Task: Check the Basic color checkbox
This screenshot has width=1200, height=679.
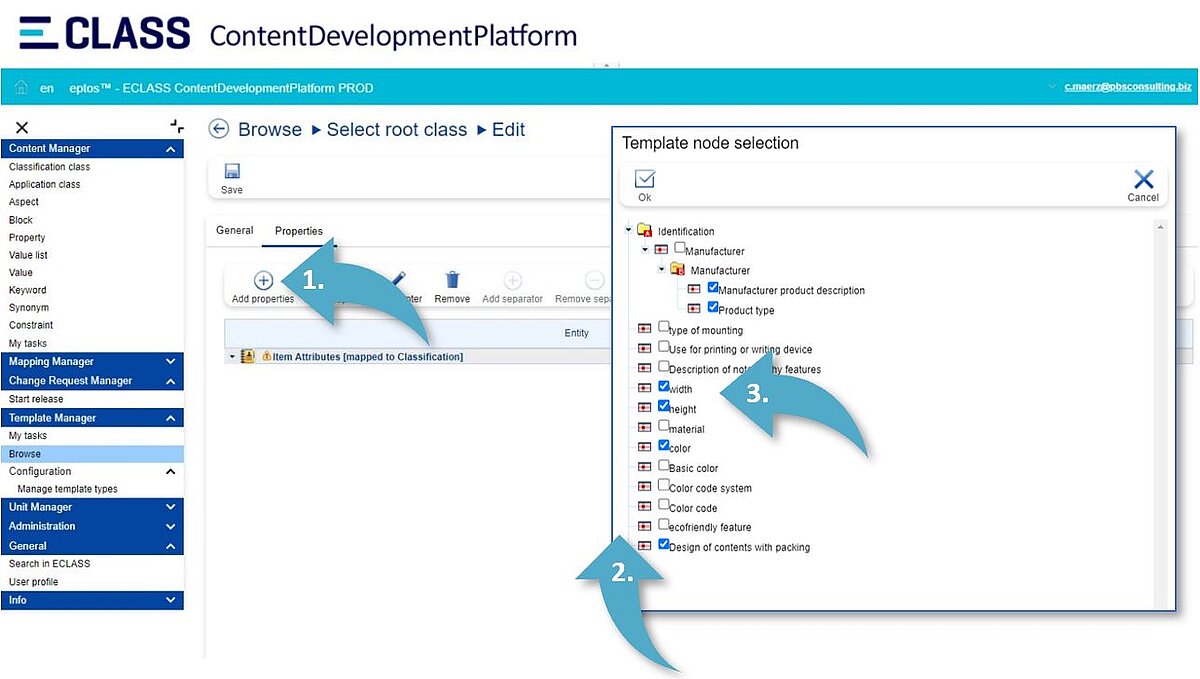Action: (664, 465)
